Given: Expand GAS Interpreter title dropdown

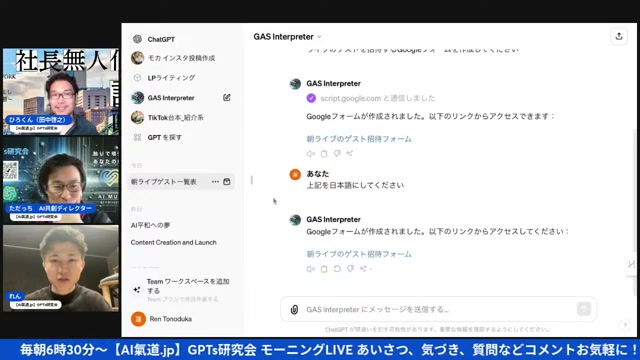Looking at the screenshot, I should point(287,37).
